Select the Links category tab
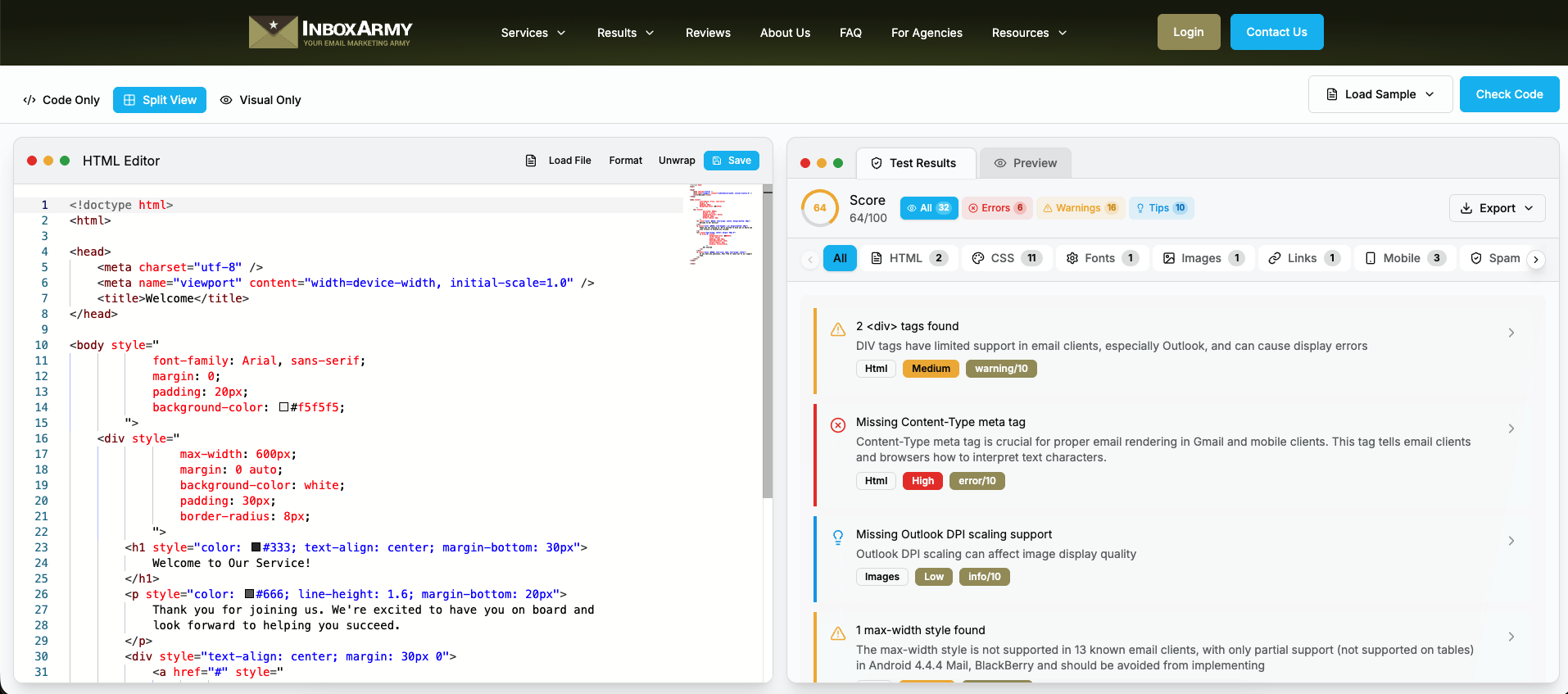 tap(1304, 258)
